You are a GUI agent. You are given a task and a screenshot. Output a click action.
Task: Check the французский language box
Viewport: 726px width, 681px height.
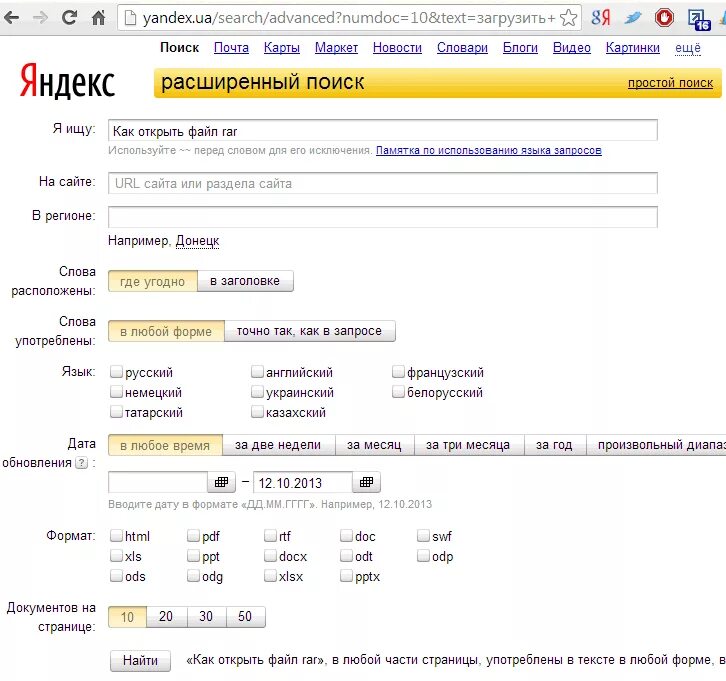[x=398, y=371]
